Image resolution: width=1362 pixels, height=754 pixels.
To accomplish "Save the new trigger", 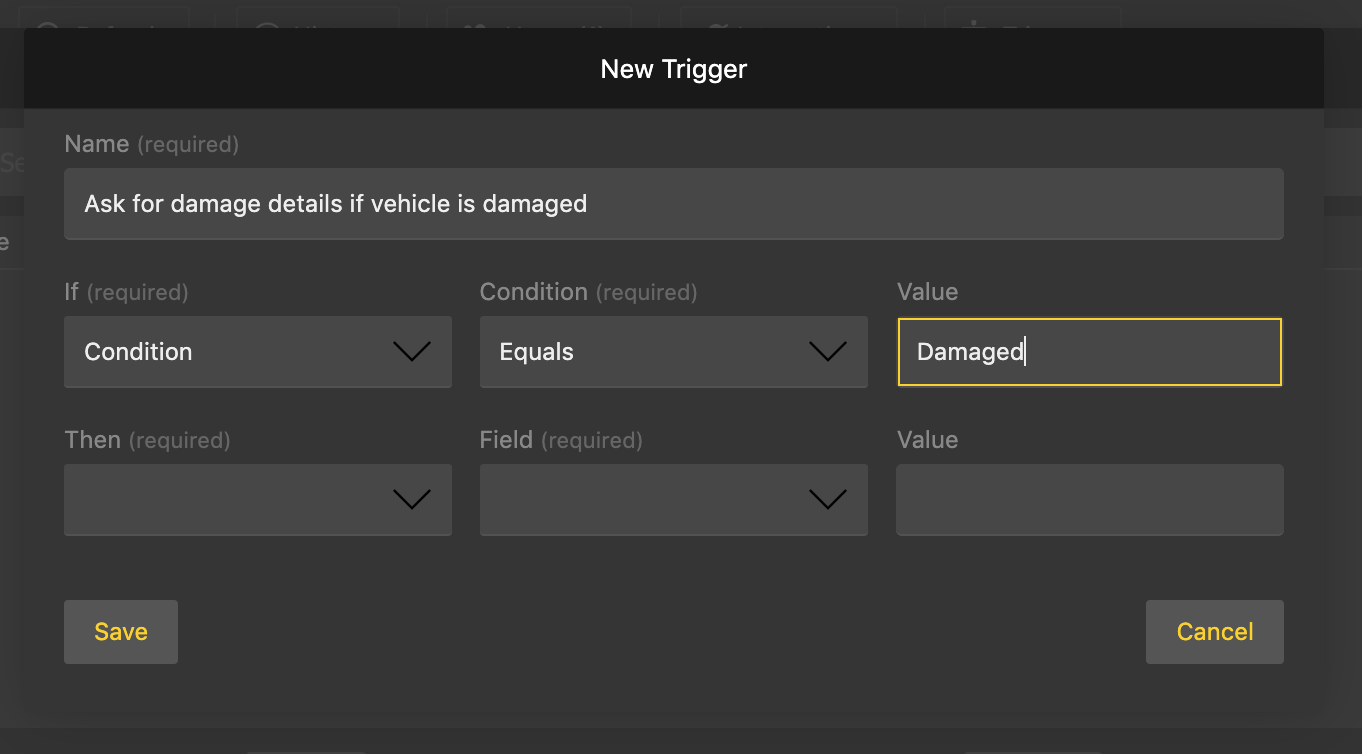I will click(121, 632).
